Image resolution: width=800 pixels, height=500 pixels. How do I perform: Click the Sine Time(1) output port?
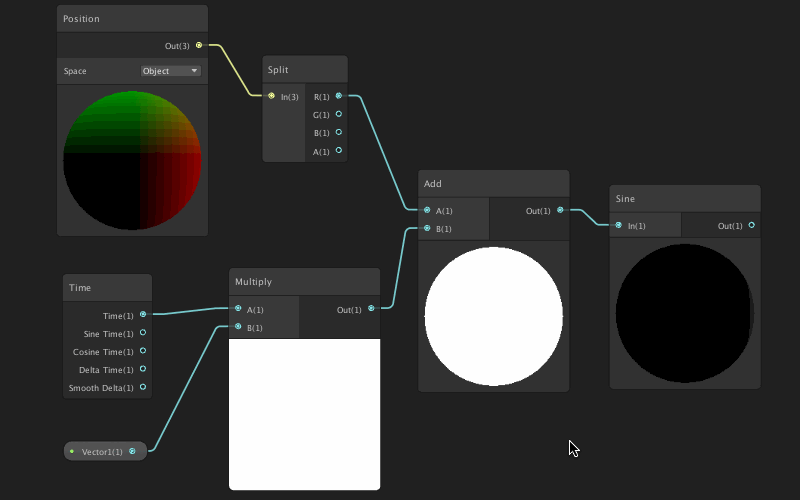pos(143,333)
